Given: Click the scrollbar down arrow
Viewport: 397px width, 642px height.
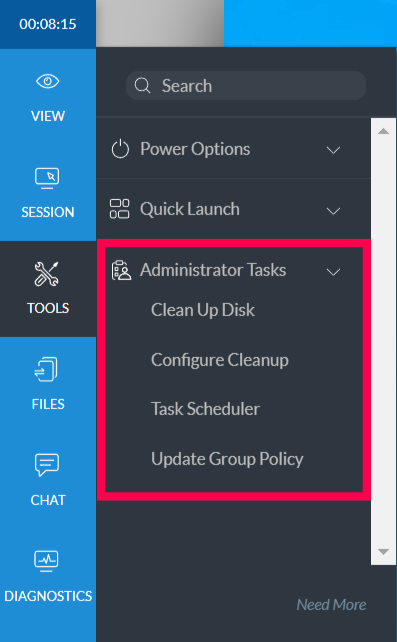Looking at the screenshot, I should point(383,552).
